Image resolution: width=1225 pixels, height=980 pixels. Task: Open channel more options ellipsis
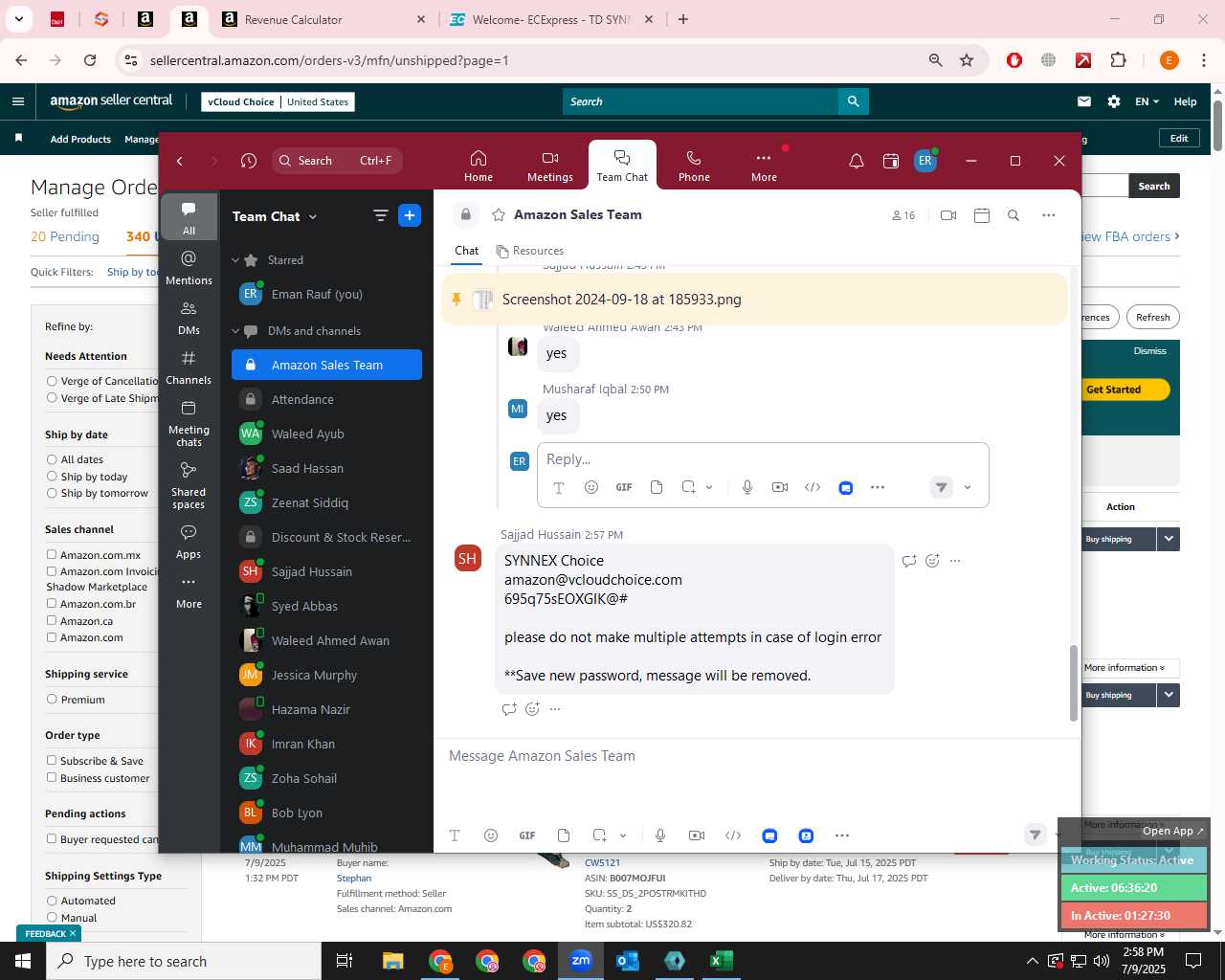[x=1049, y=215]
